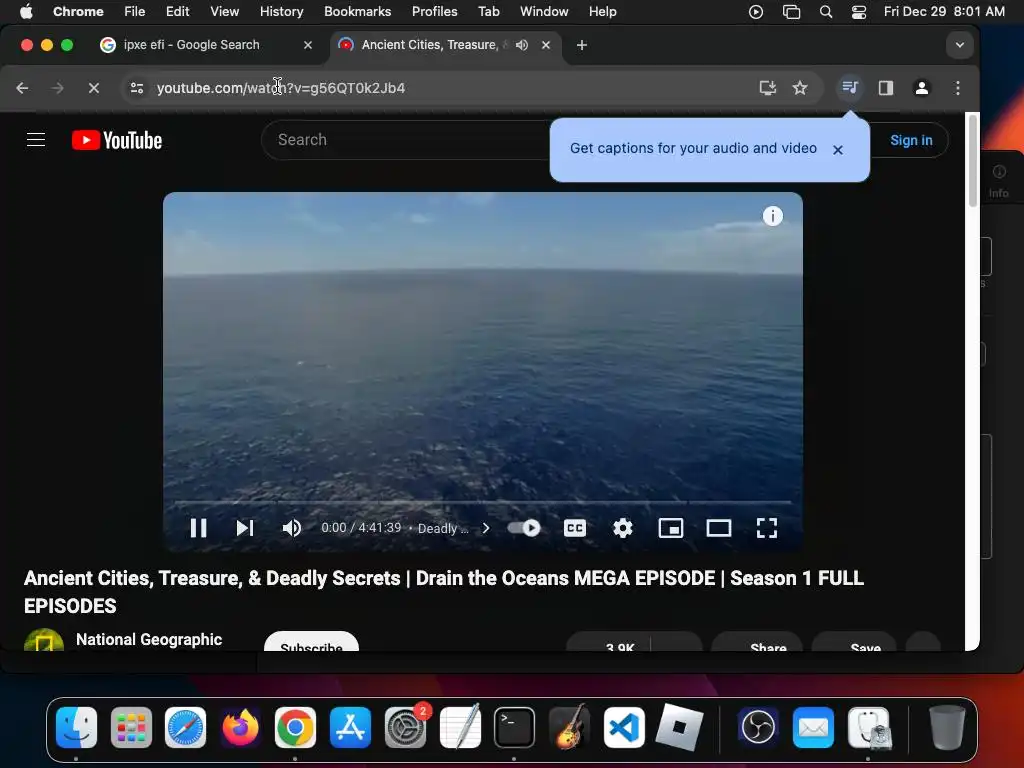The width and height of the screenshot is (1024, 768).
Task: Open Spotlight search in menu bar
Action: pos(825,12)
